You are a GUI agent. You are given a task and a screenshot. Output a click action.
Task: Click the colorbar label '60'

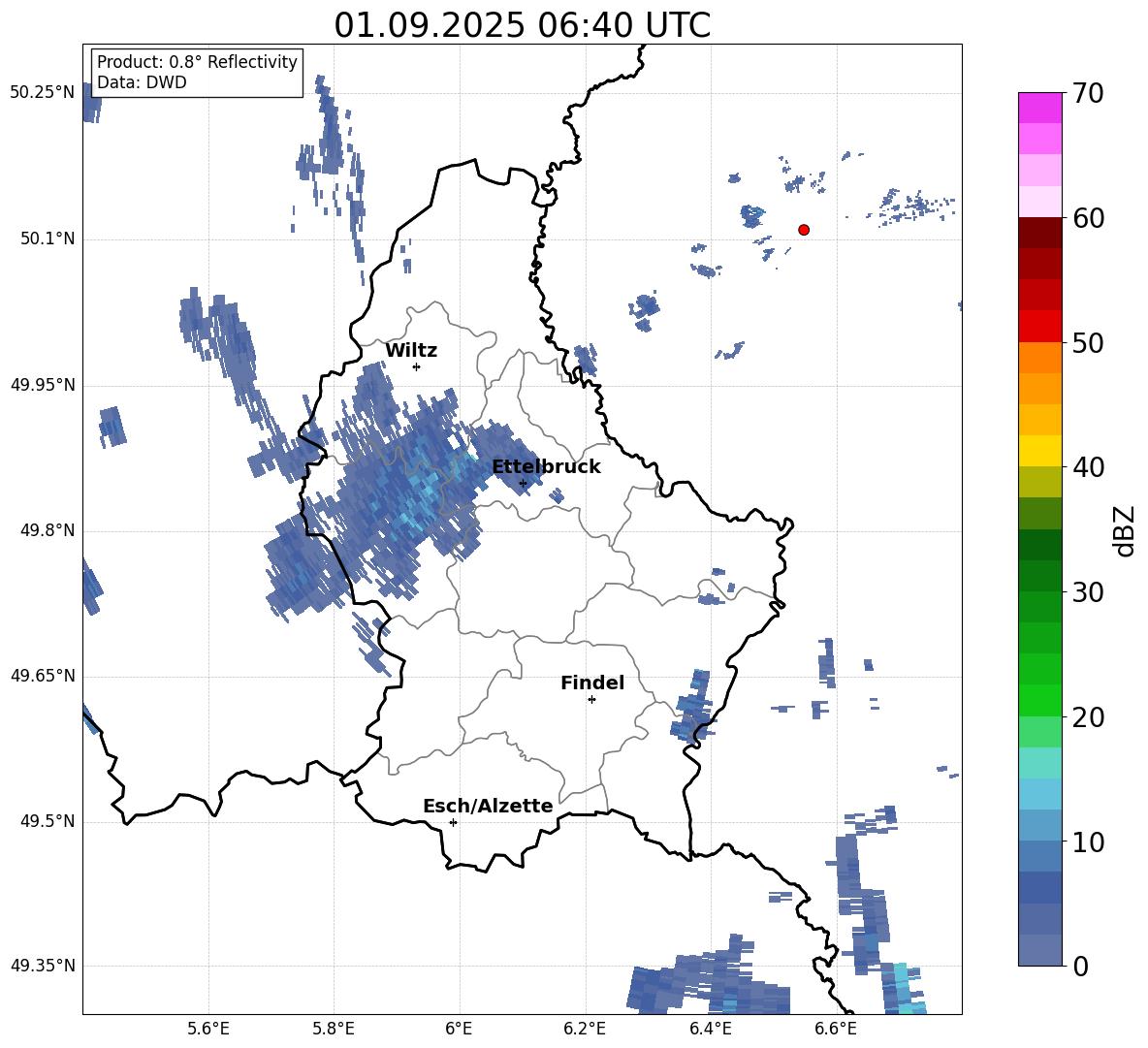point(1088,218)
